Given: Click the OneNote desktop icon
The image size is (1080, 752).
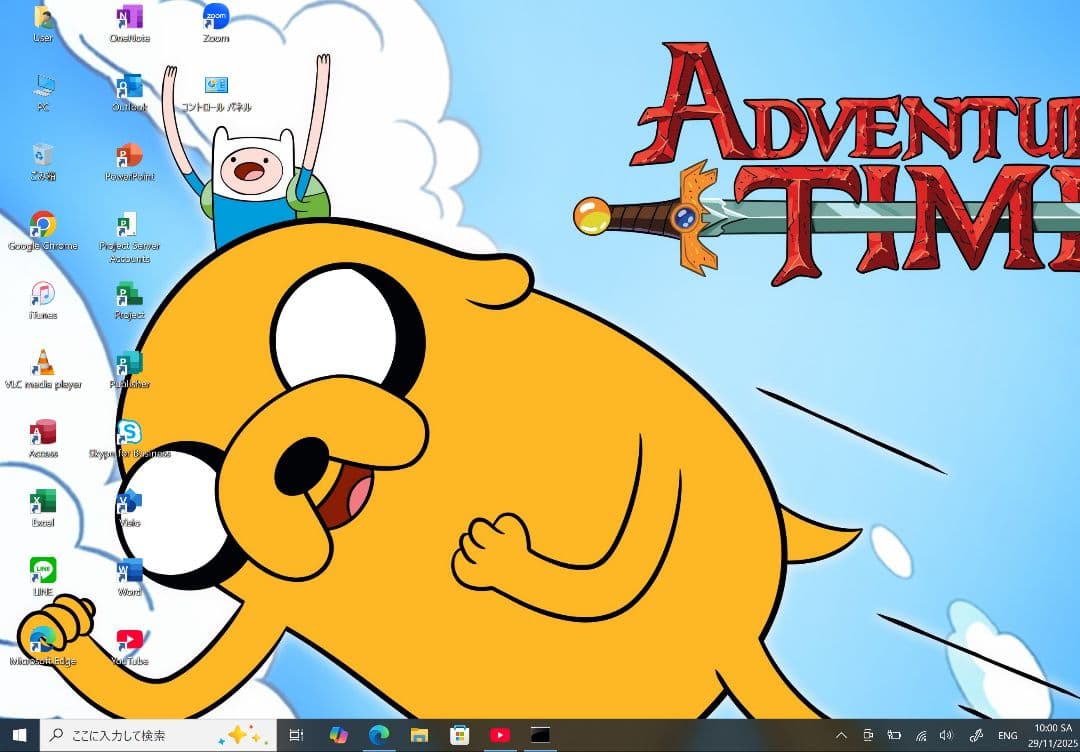Looking at the screenshot, I should point(129,17).
